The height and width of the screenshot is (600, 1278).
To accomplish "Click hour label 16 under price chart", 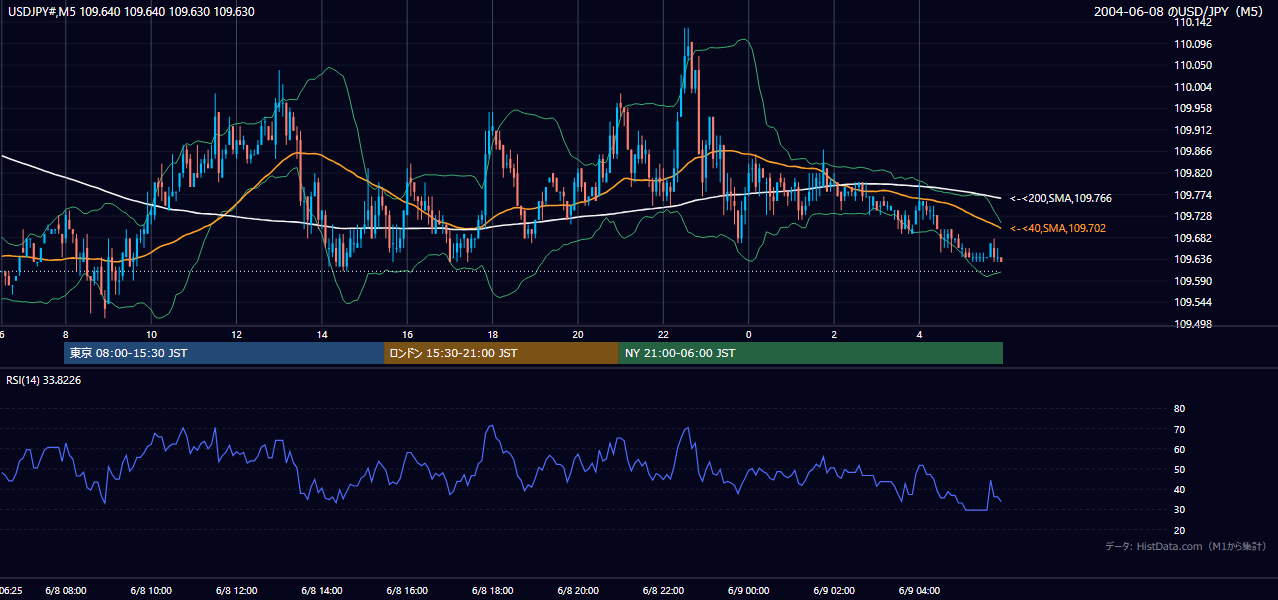I will click(x=407, y=334).
